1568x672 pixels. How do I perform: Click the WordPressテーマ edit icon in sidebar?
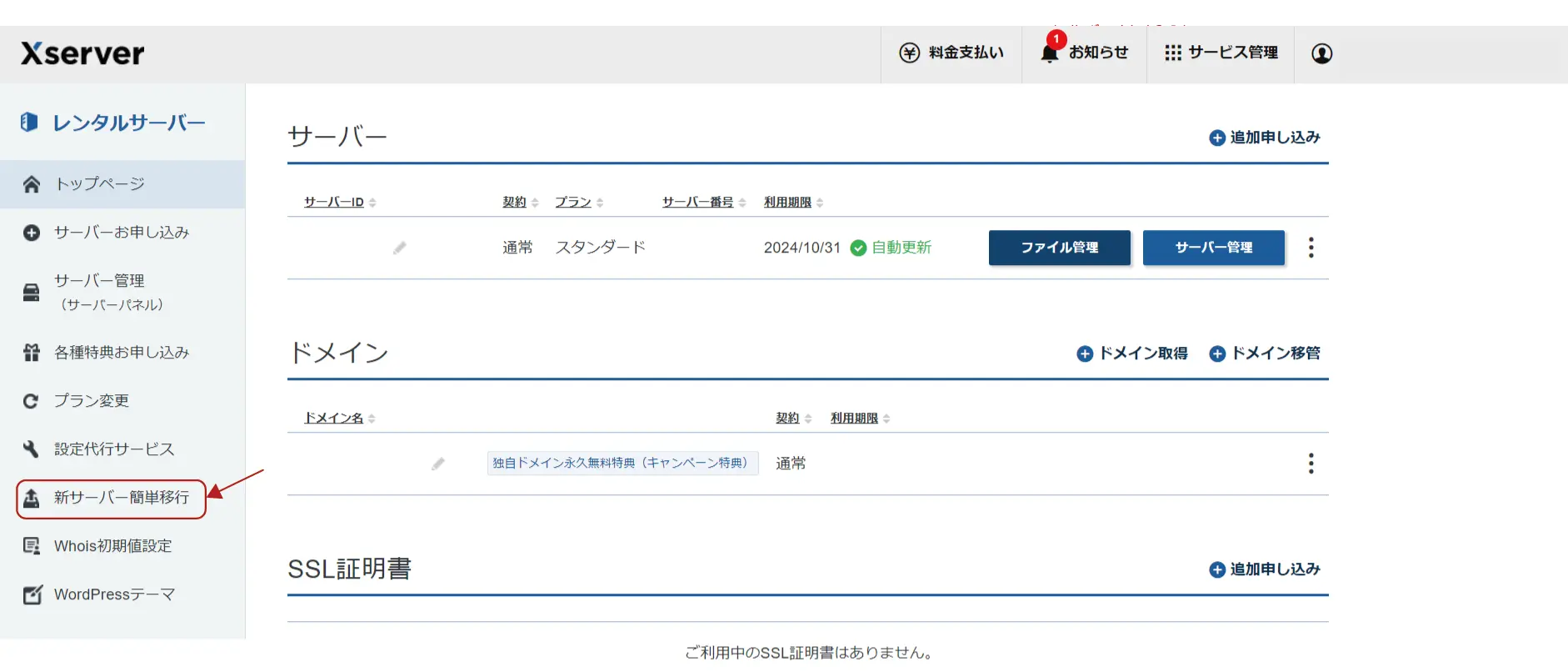[32, 594]
